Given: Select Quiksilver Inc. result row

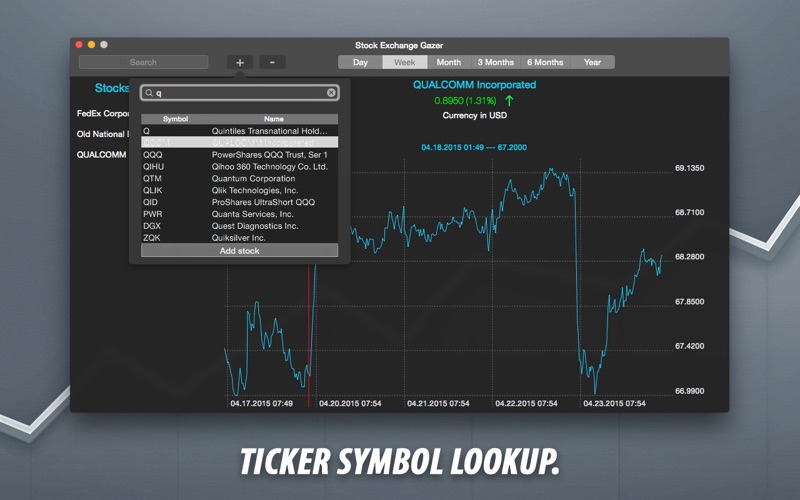Looking at the screenshot, I should (x=239, y=237).
